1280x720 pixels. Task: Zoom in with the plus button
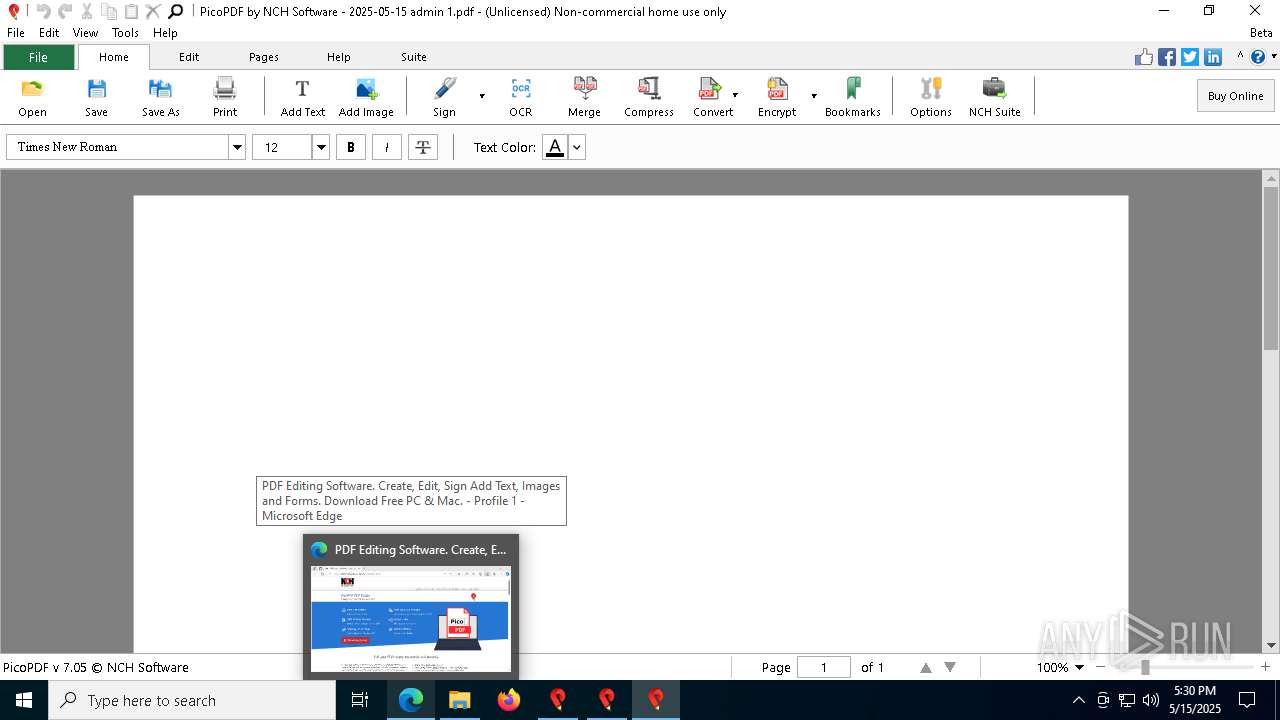(x=1265, y=667)
